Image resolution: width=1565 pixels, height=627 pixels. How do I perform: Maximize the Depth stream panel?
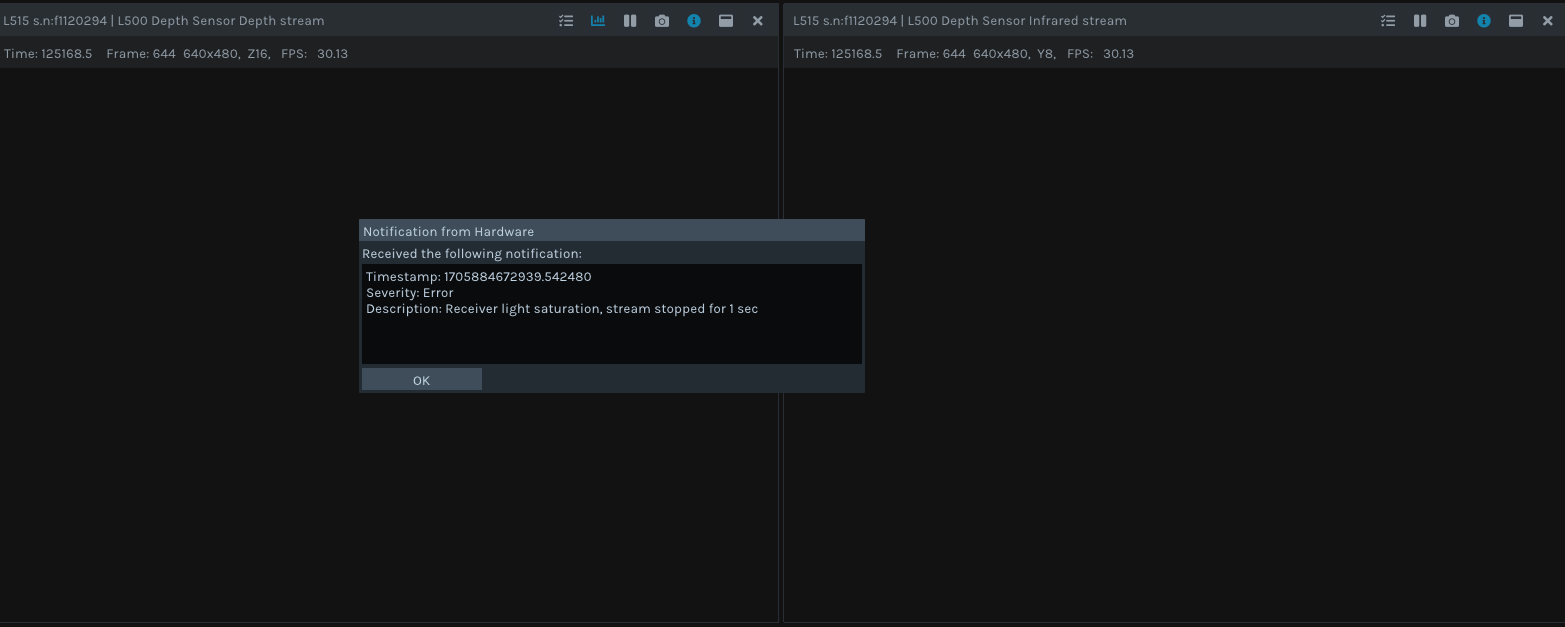tap(726, 21)
